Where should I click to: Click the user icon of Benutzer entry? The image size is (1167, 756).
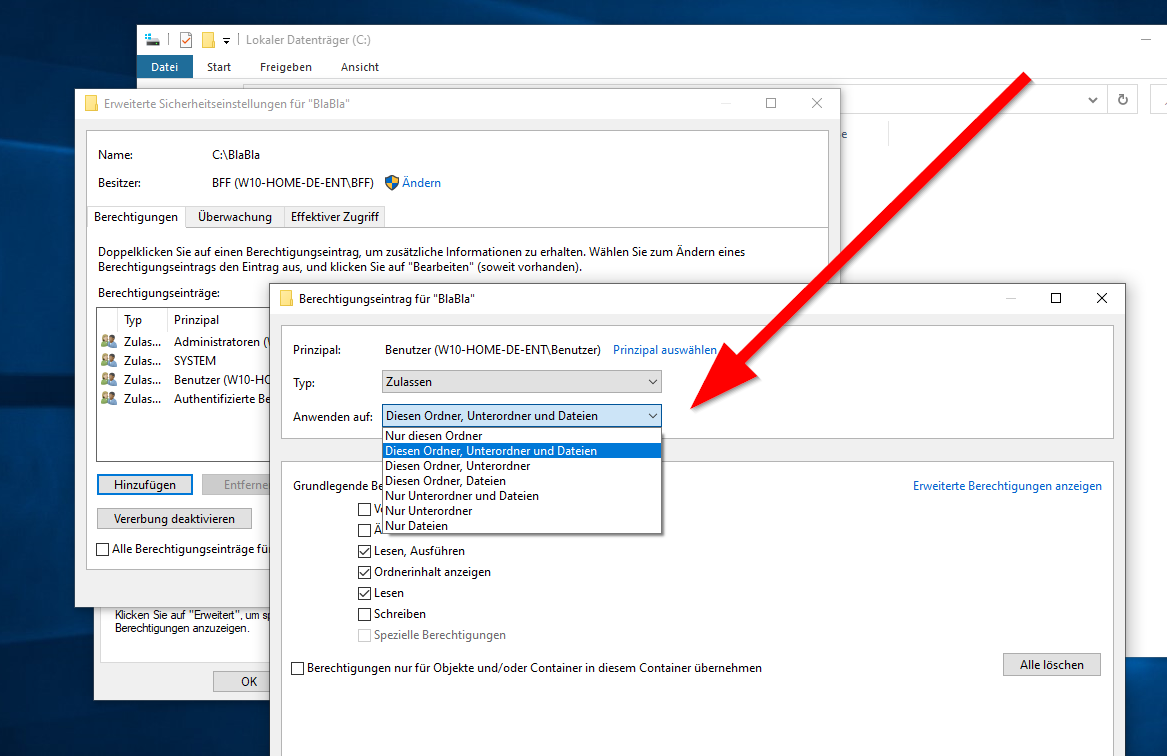coord(109,379)
